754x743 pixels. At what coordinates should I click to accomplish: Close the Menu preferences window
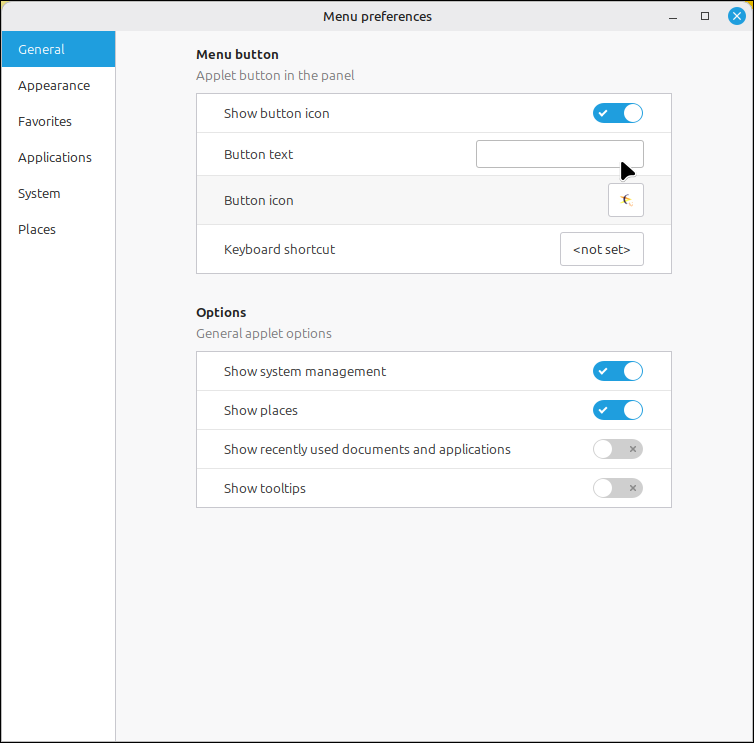(736, 16)
